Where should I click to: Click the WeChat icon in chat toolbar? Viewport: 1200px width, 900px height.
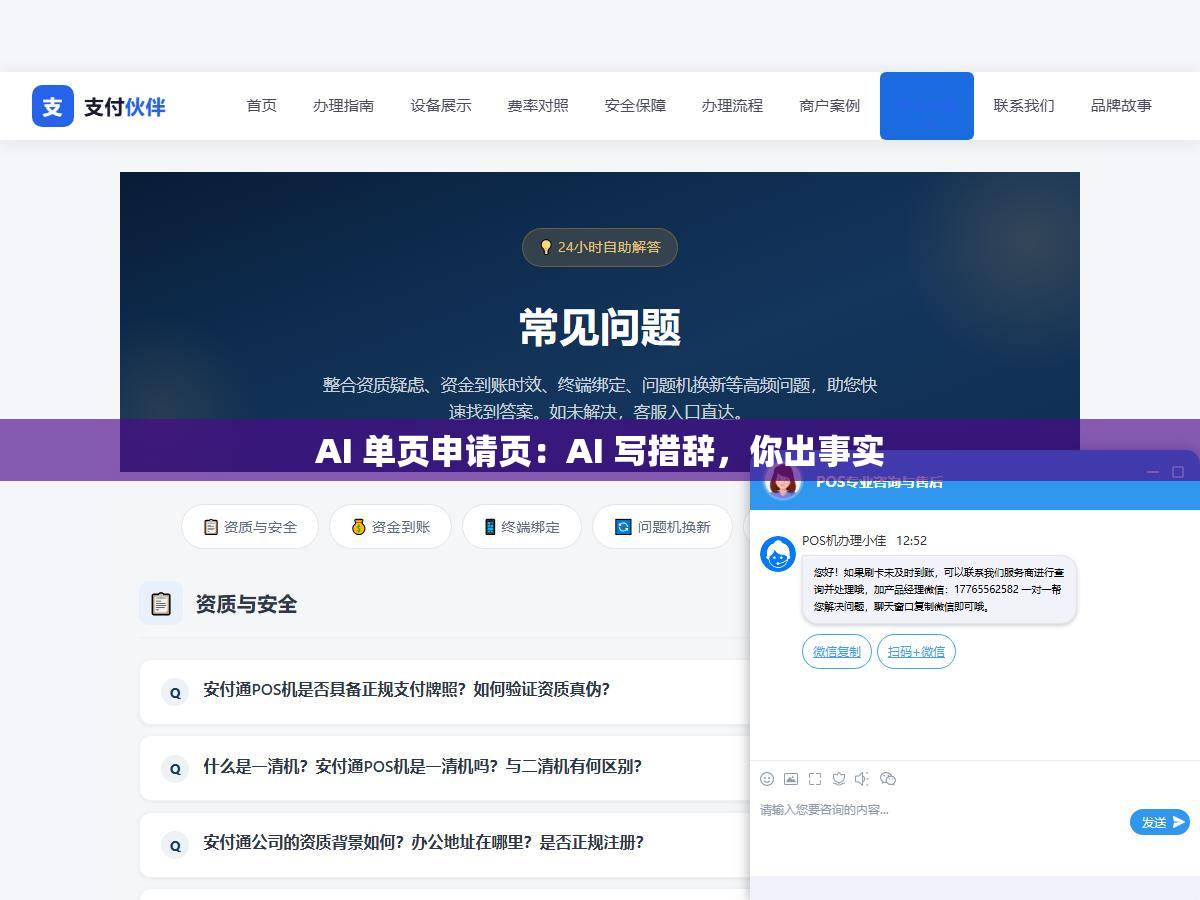(x=887, y=779)
